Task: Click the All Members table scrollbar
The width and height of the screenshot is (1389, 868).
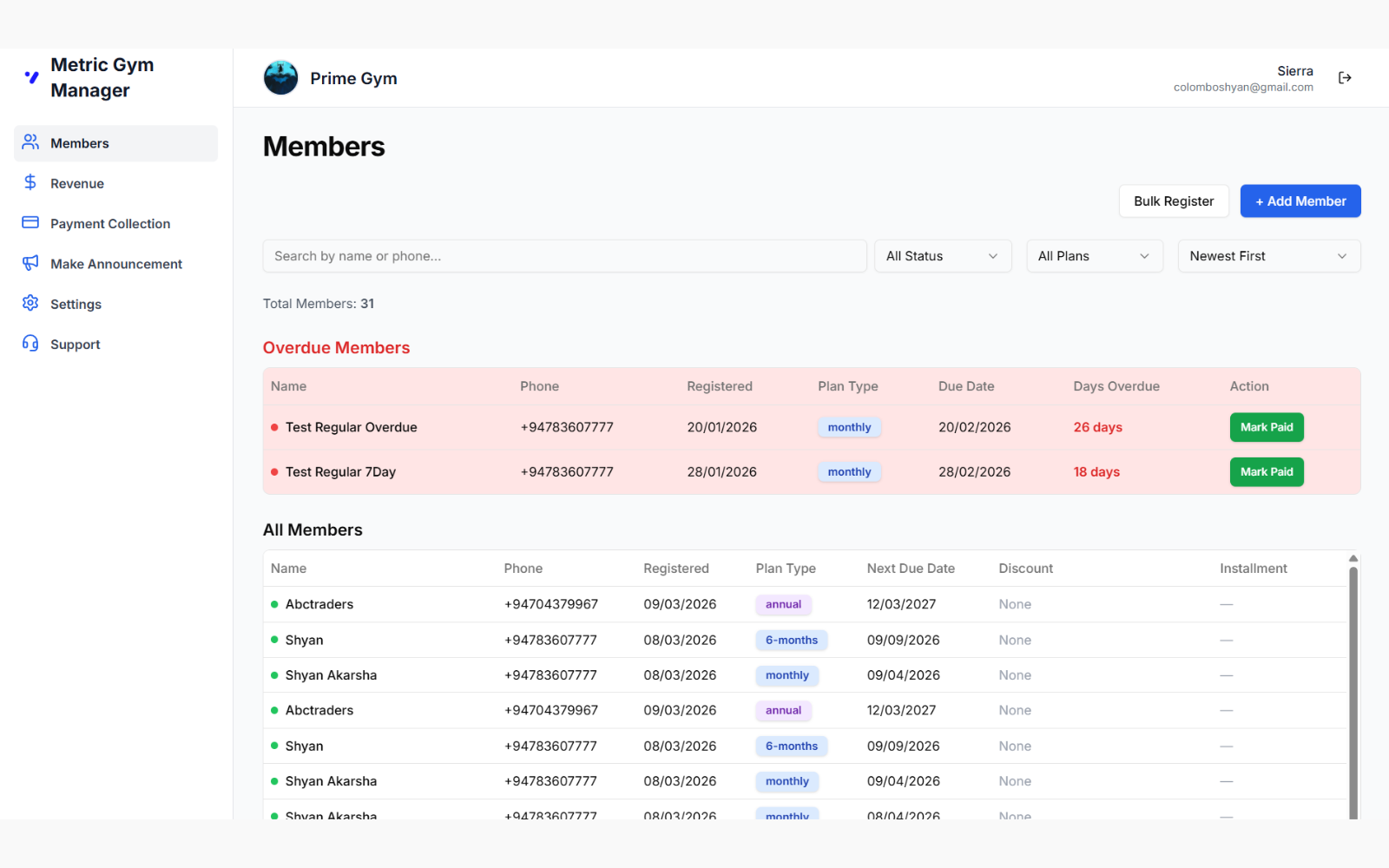Action: tap(1353, 686)
